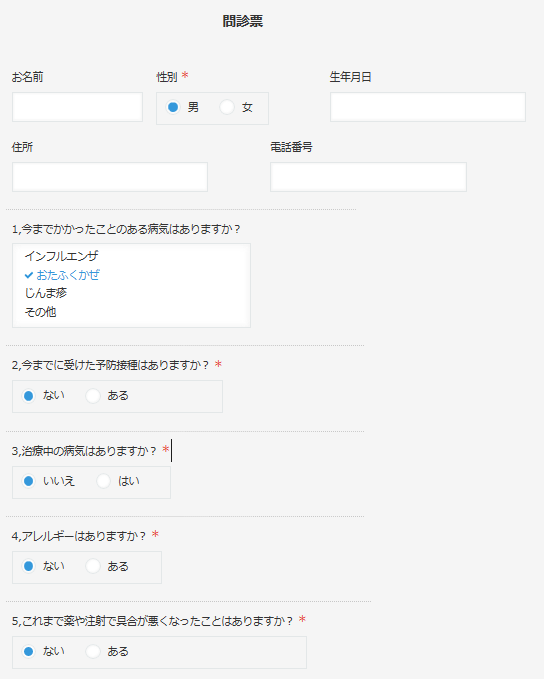The width and height of the screenshot is (544, 679).
Task: Select ある for vaccination question 2
Action: tap(93, 396)
